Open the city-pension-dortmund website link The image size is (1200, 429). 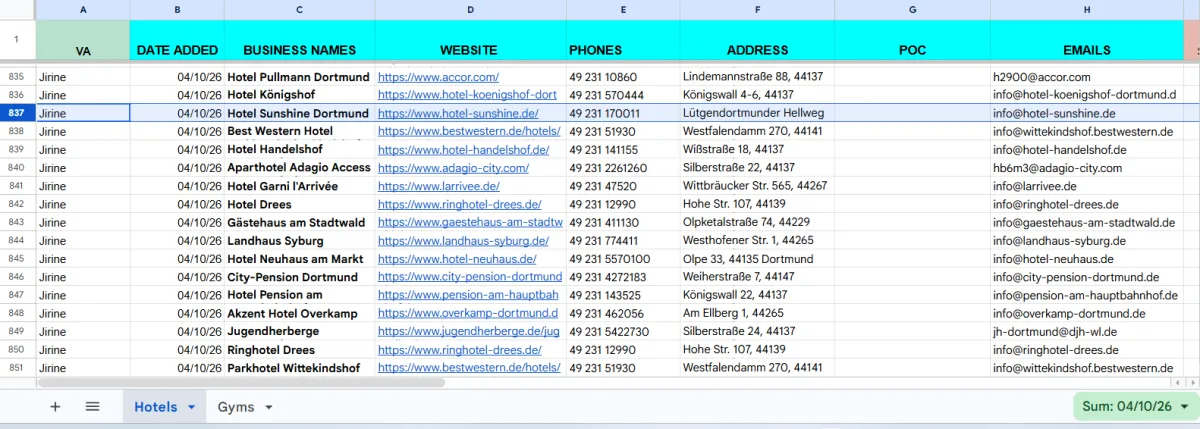470,277
